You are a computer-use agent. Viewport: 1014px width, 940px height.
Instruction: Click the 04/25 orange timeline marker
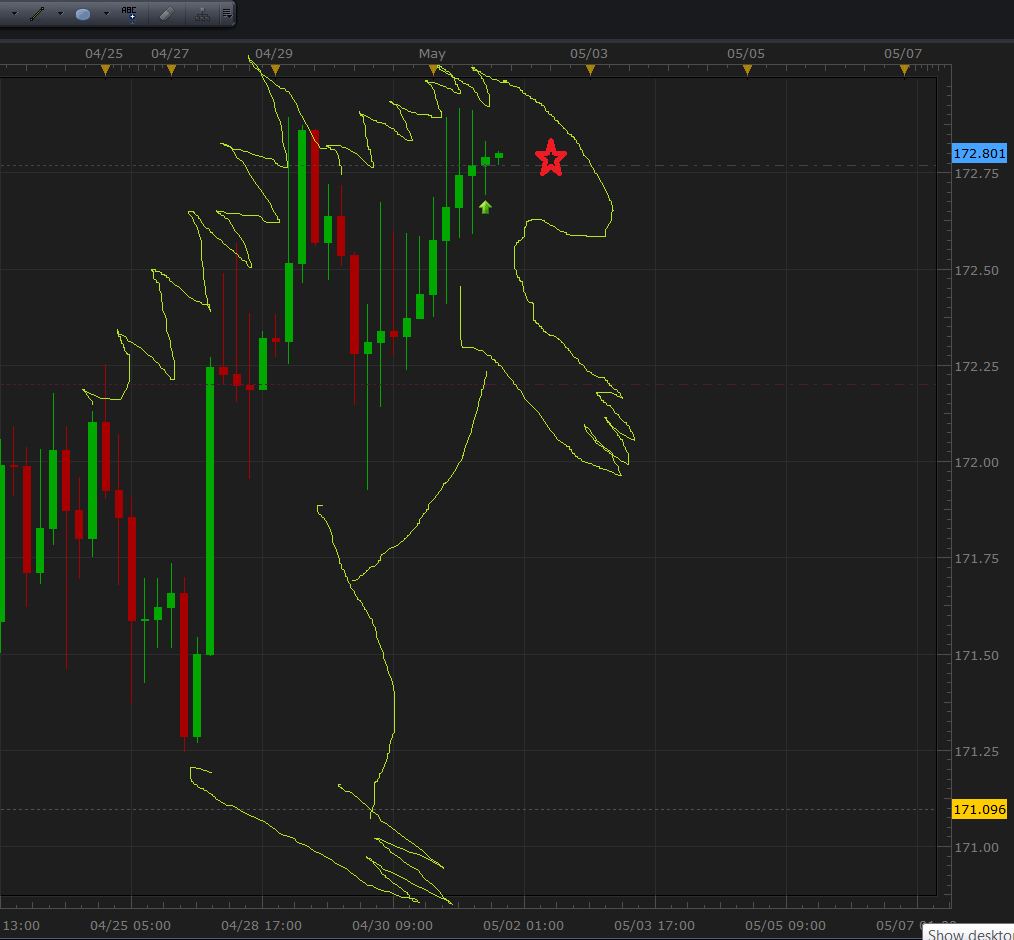(105, 70)
